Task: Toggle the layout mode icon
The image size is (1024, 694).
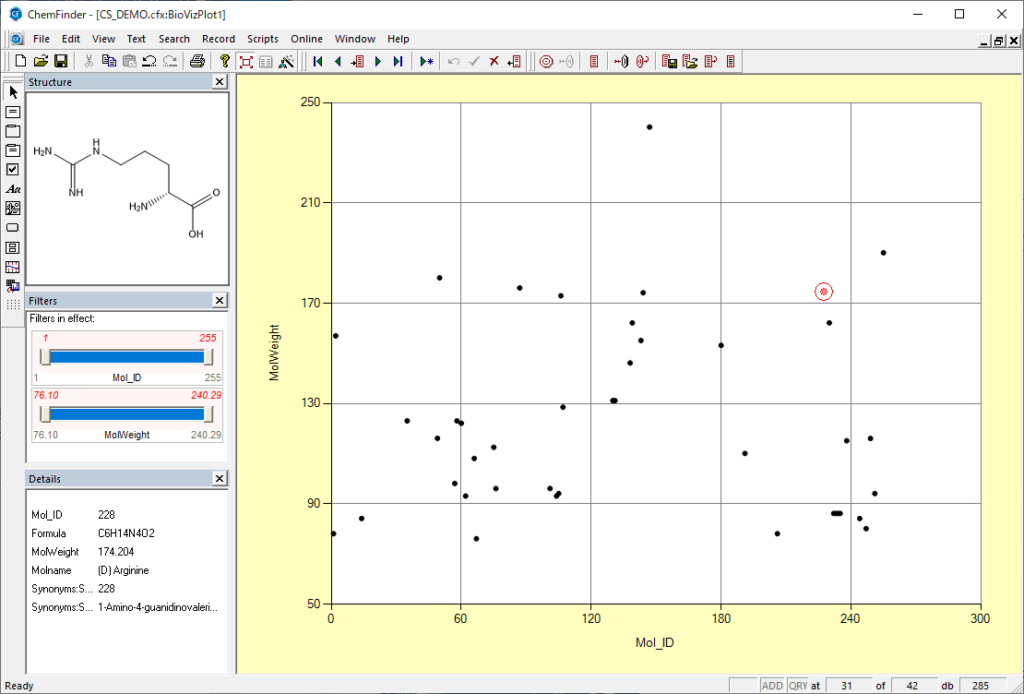Action: coord(246,61)
